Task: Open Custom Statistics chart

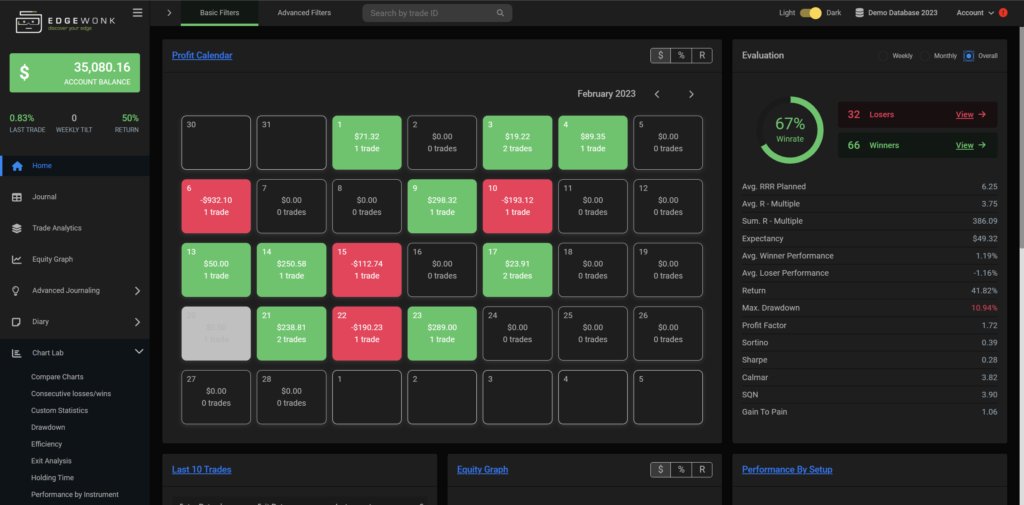Action: 59,410
